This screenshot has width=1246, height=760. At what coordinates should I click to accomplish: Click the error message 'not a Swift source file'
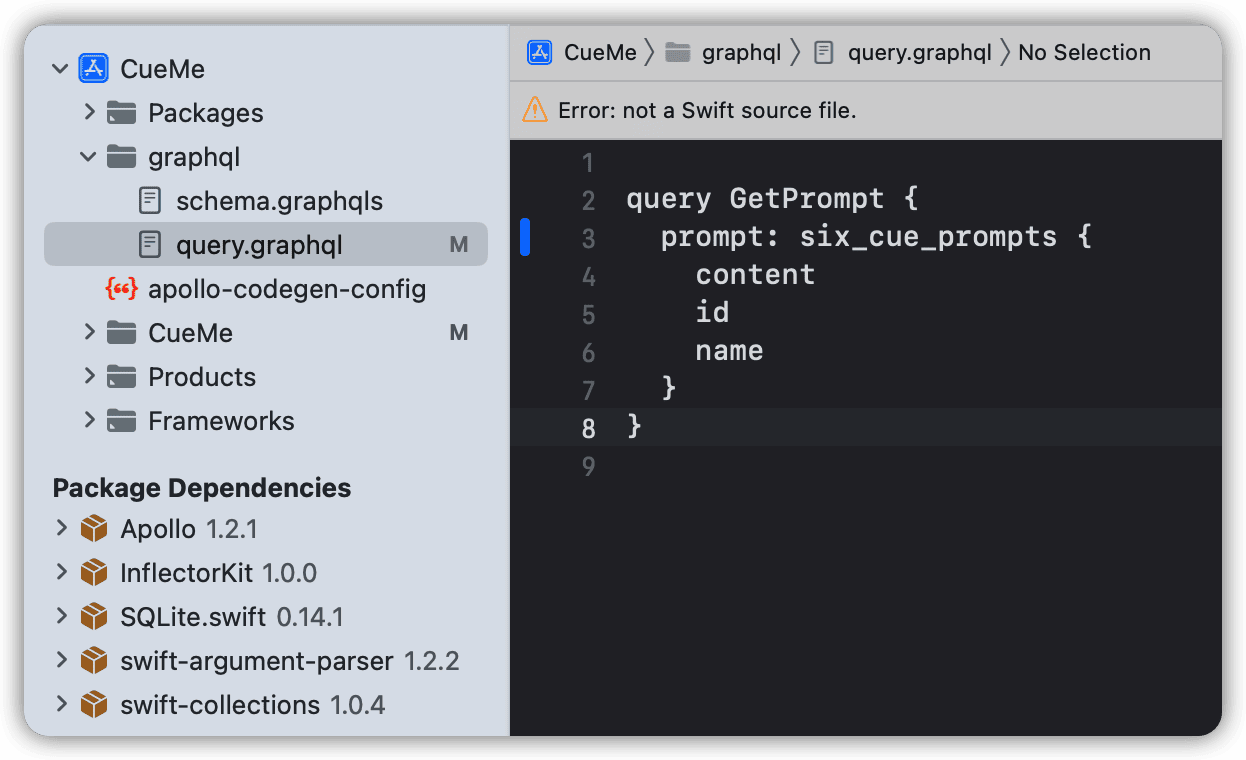coord(707,110)
